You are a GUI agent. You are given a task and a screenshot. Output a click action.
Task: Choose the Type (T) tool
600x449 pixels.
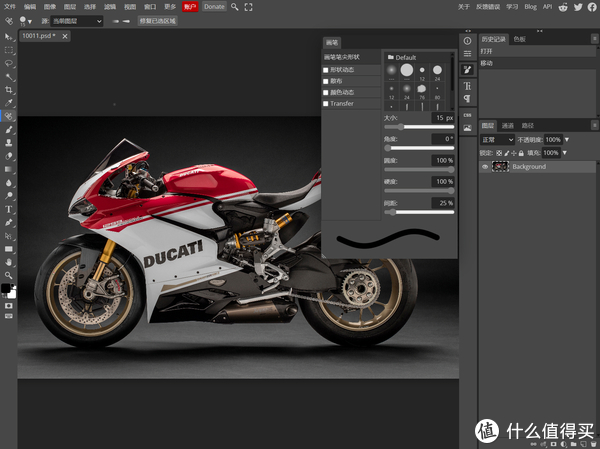(x=9, y=209)
